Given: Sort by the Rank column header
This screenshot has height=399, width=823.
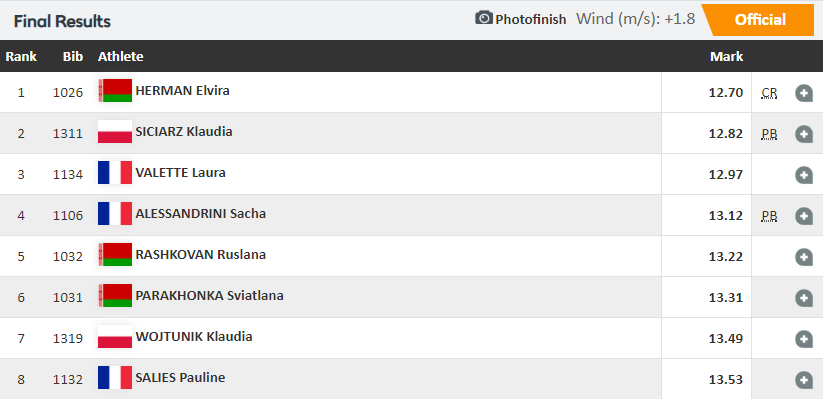Looking at the screenshot, I should pos(21,56).
